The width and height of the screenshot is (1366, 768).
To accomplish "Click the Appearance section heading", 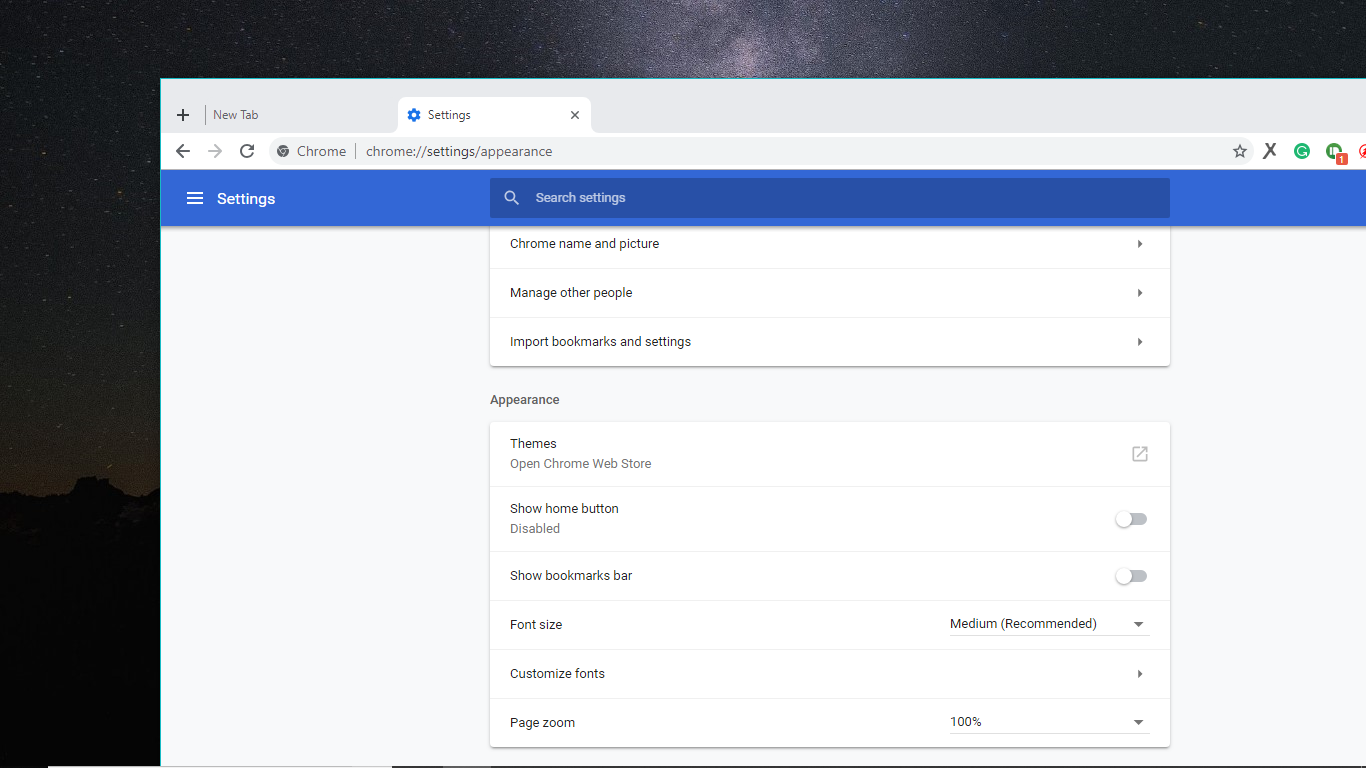I will 525,400.
